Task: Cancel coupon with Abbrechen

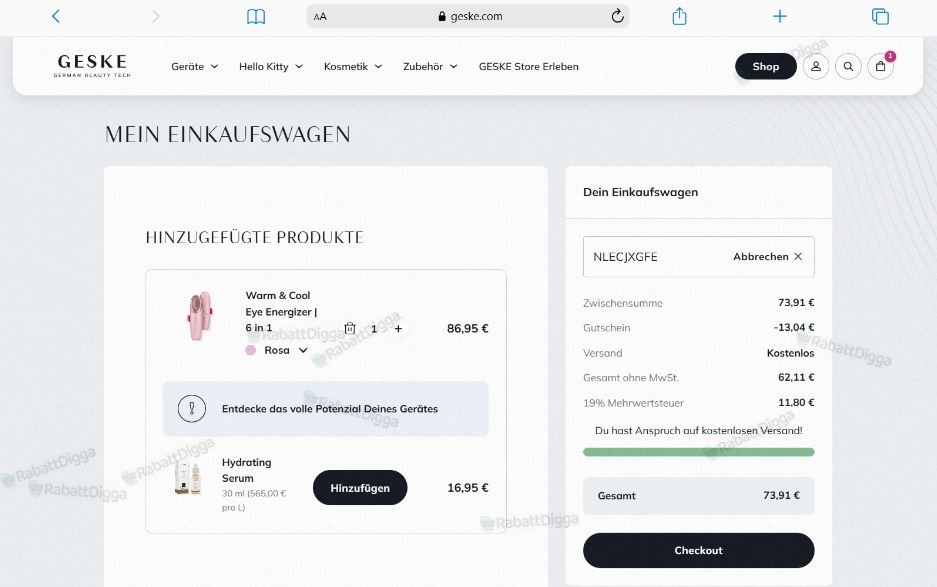Action: 767,257
